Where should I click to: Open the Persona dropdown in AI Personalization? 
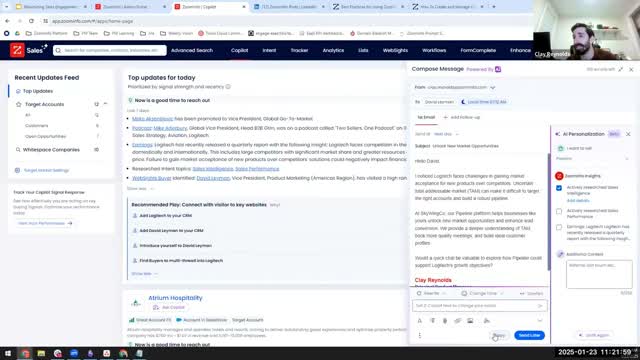click(x=592, y=158)
